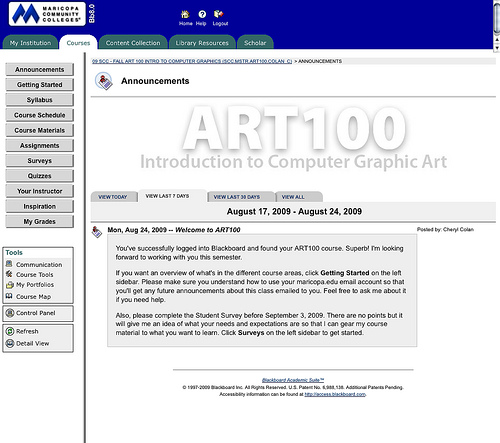The image size is (500, 443).
Task: Click the Refresh icon
Action: (x=10, y=331)
